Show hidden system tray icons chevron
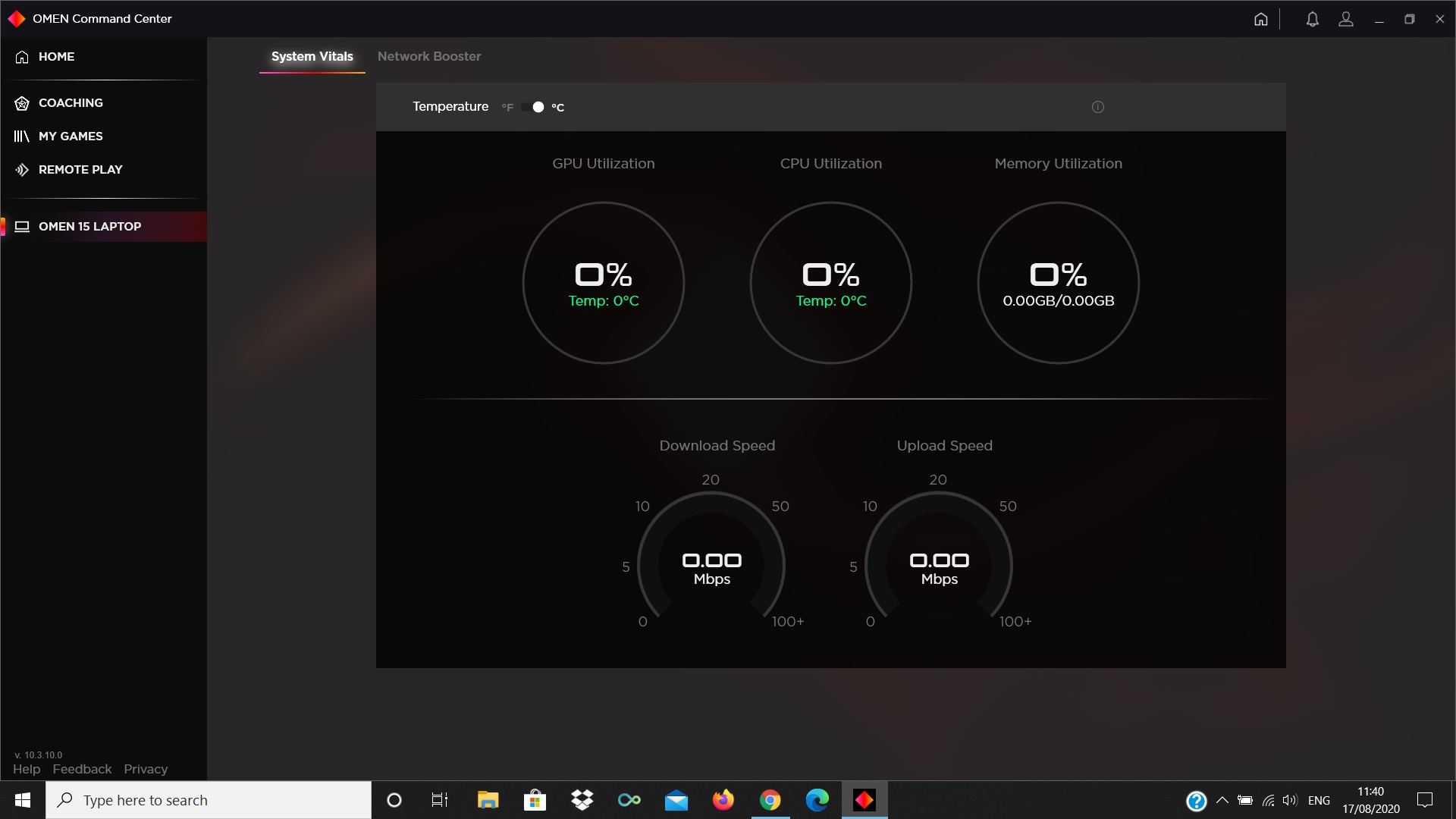Screen dimensions: 1456x819 click(1222, 800)
